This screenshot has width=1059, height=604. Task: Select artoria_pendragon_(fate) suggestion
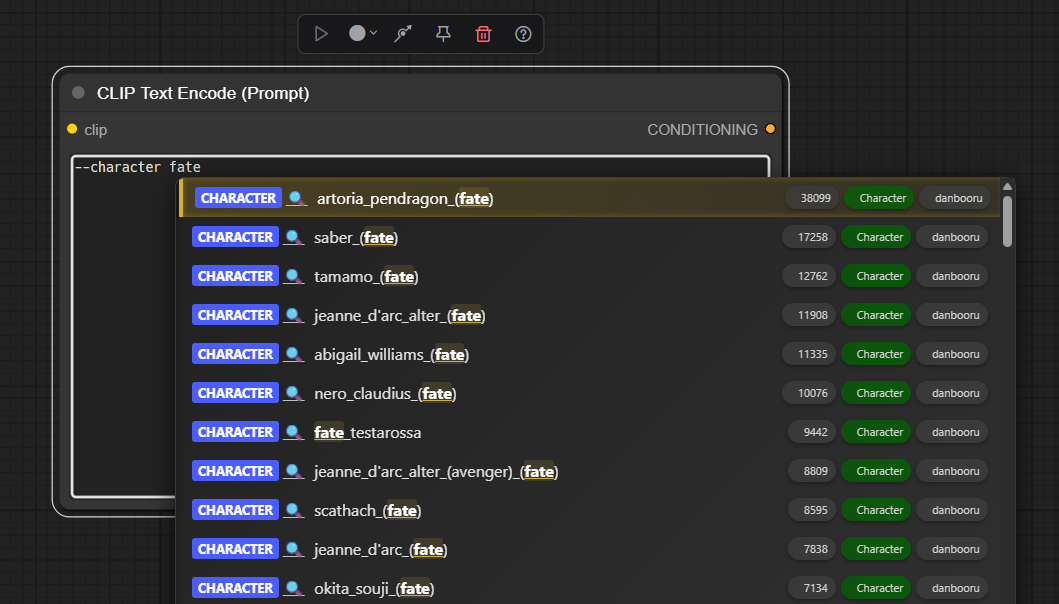pos(589,198)
